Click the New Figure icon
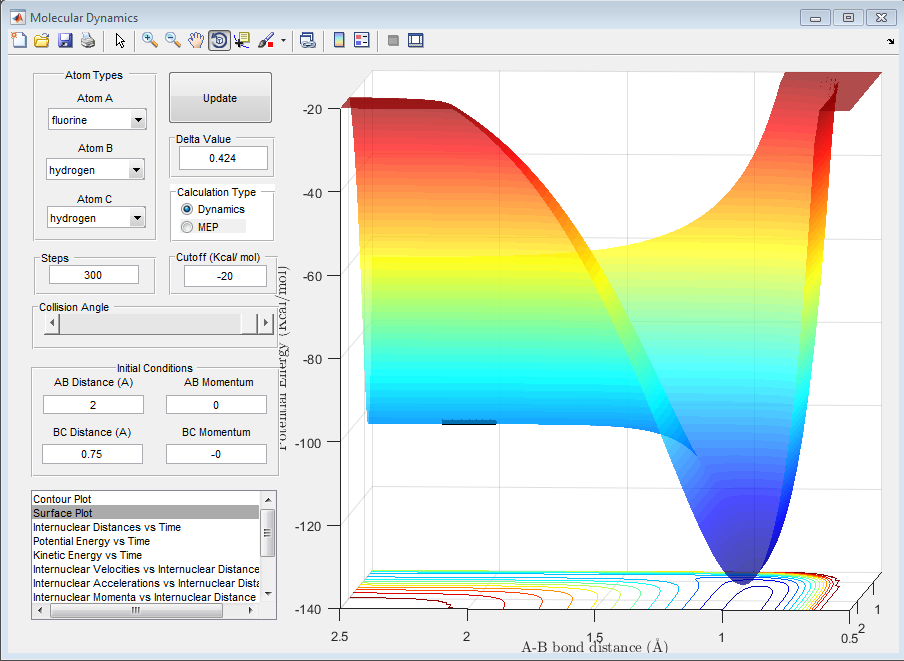The height and width of the screenshot is (661, 904). 19,40
